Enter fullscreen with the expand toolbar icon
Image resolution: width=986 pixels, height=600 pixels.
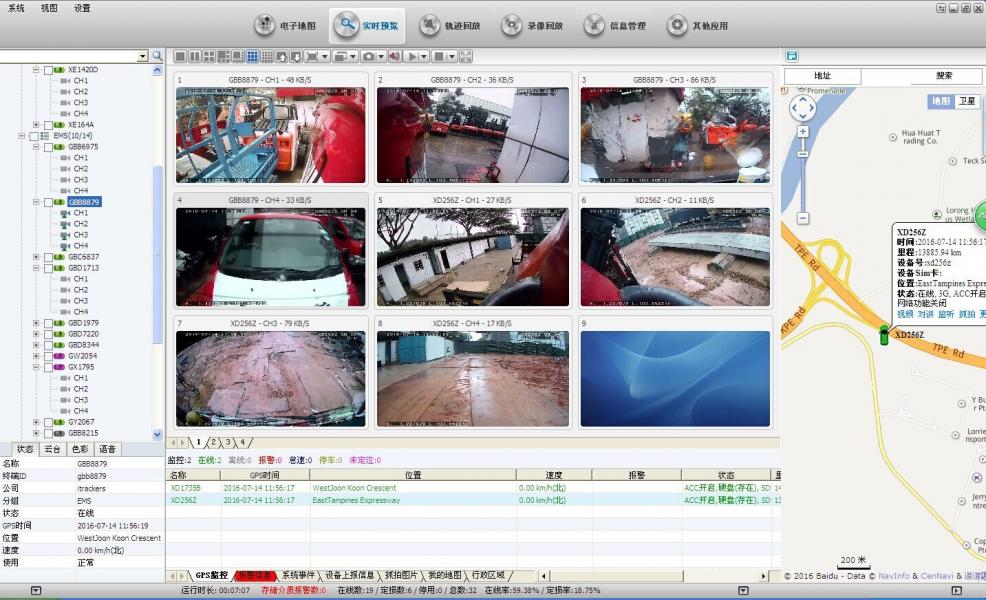pyautogui.click(x=465, y=57)
